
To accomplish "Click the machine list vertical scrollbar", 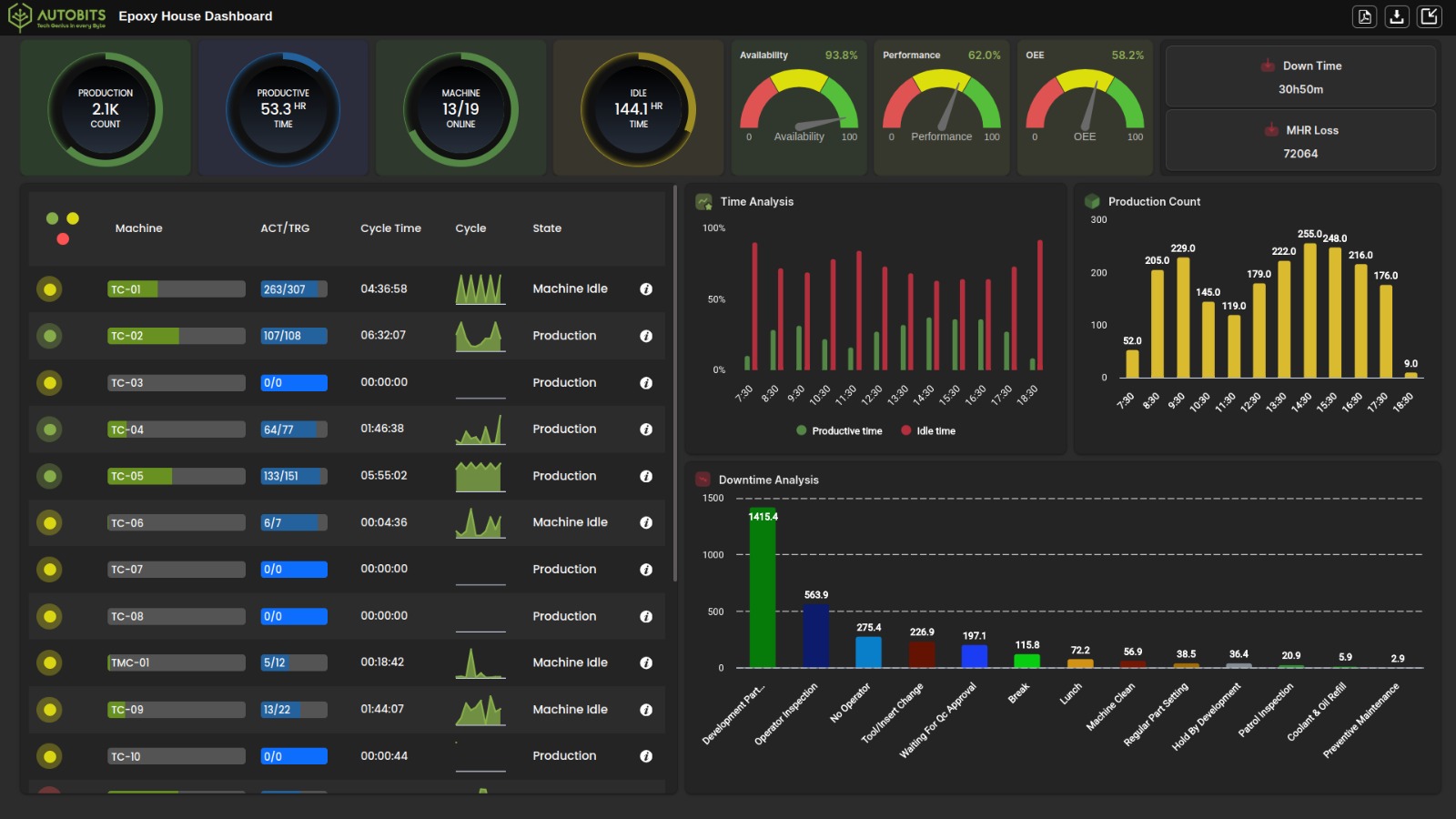I will click(x=674, y=382).
